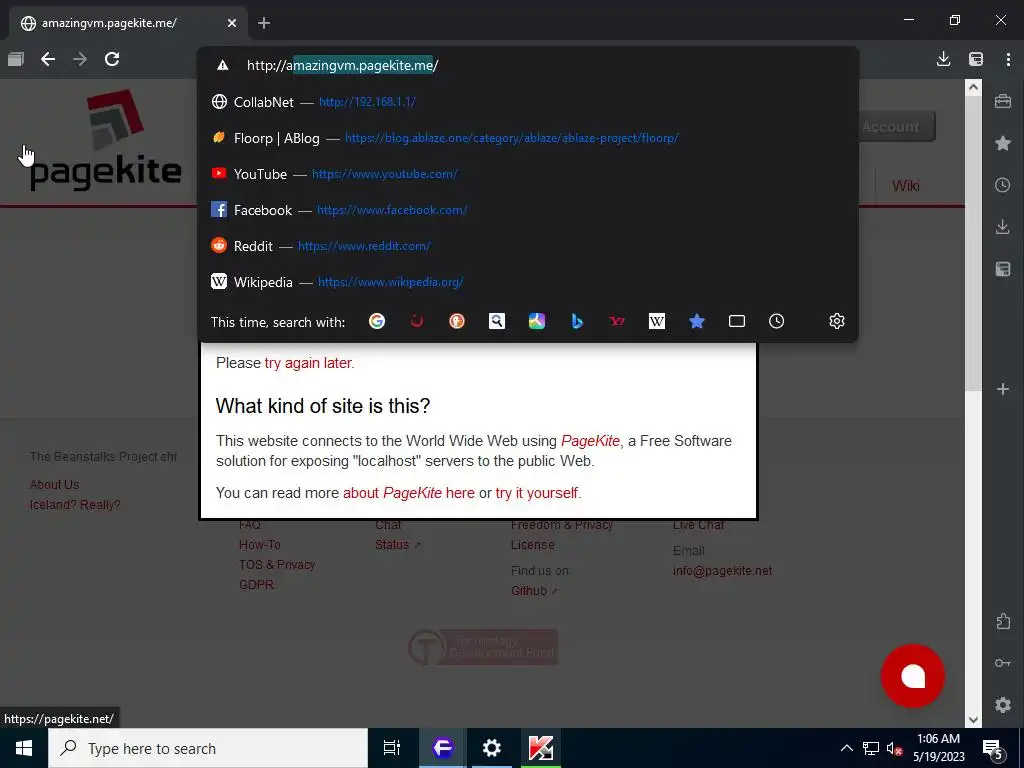This screenshot has height=768, width=1024.
Task: Search this time with Yahoo Japan
Action: coord(616,321)
